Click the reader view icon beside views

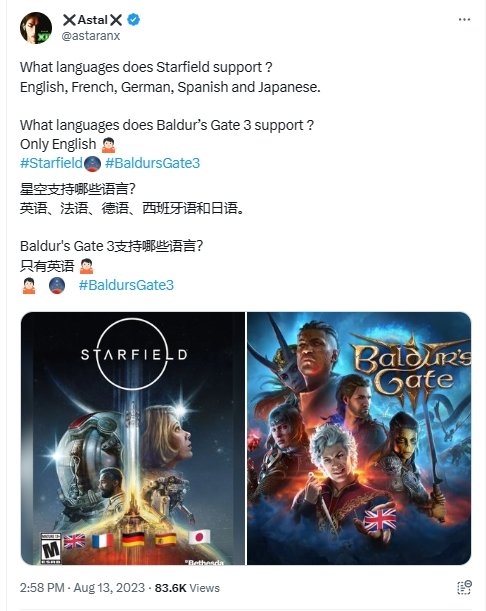[464, 587]
